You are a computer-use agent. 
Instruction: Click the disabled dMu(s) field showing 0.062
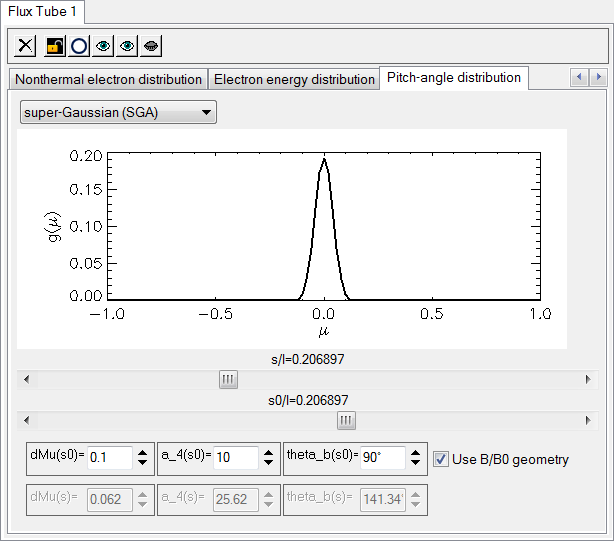point(110,500)
